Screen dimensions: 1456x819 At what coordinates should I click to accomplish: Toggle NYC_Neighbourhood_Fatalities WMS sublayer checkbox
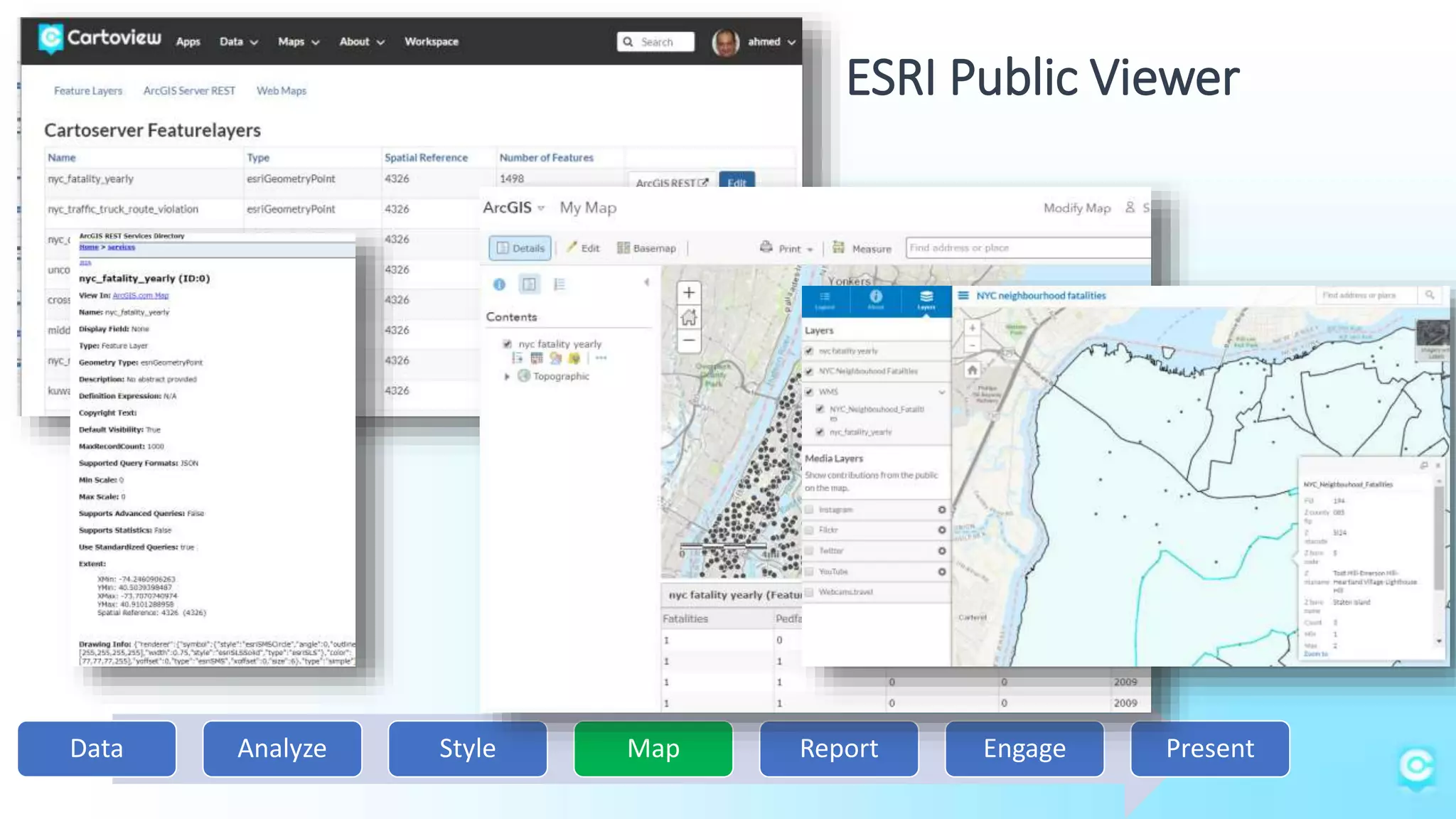click(820, 409)
